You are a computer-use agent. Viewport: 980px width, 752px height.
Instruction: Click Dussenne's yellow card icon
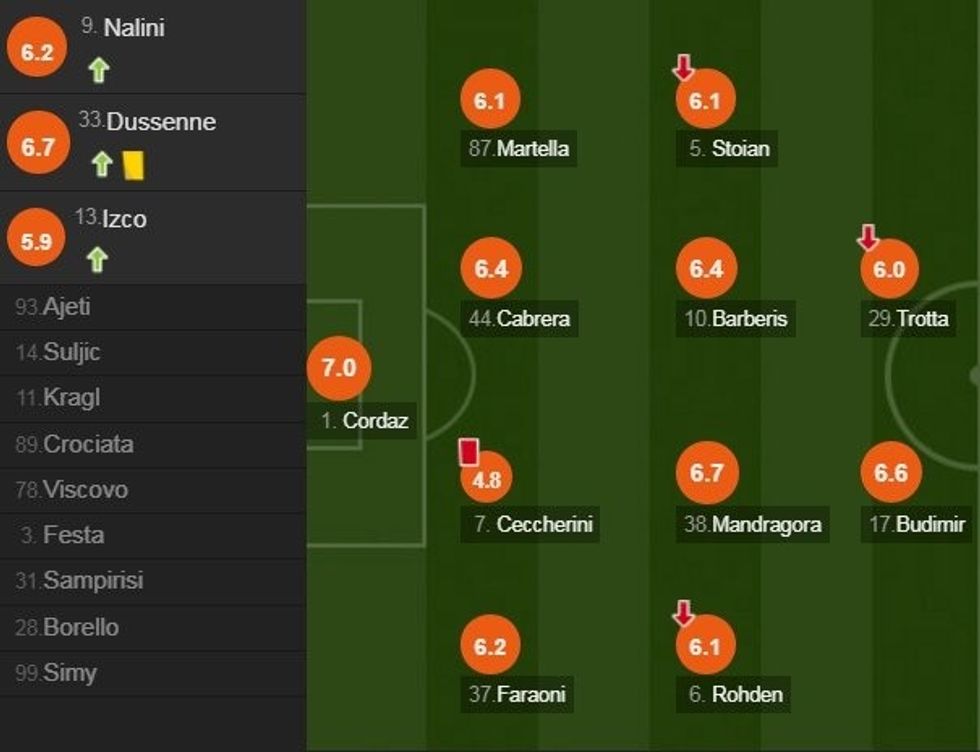pyautogui.click(x=133, y=165)
